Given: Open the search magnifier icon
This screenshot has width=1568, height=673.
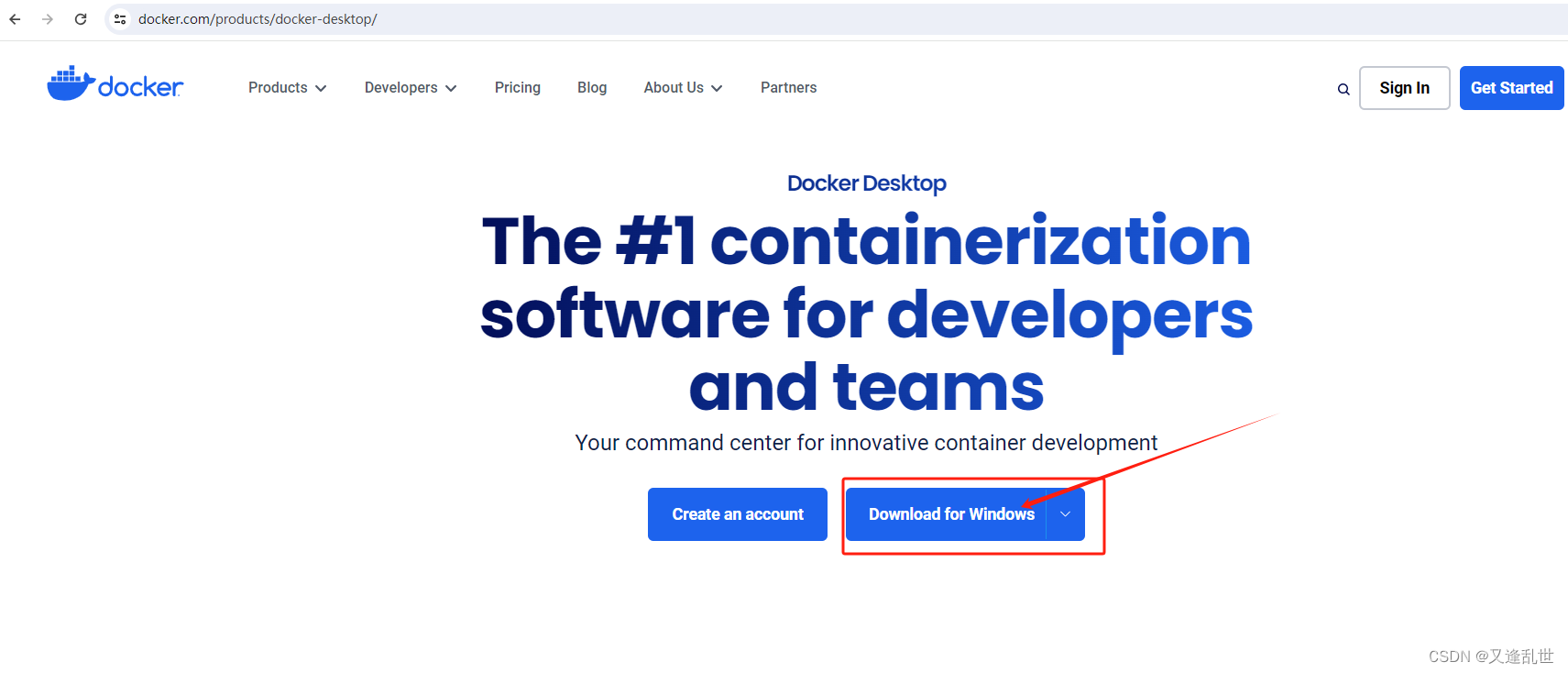Looking at the screenshot, I should (x=1343, y=89).
